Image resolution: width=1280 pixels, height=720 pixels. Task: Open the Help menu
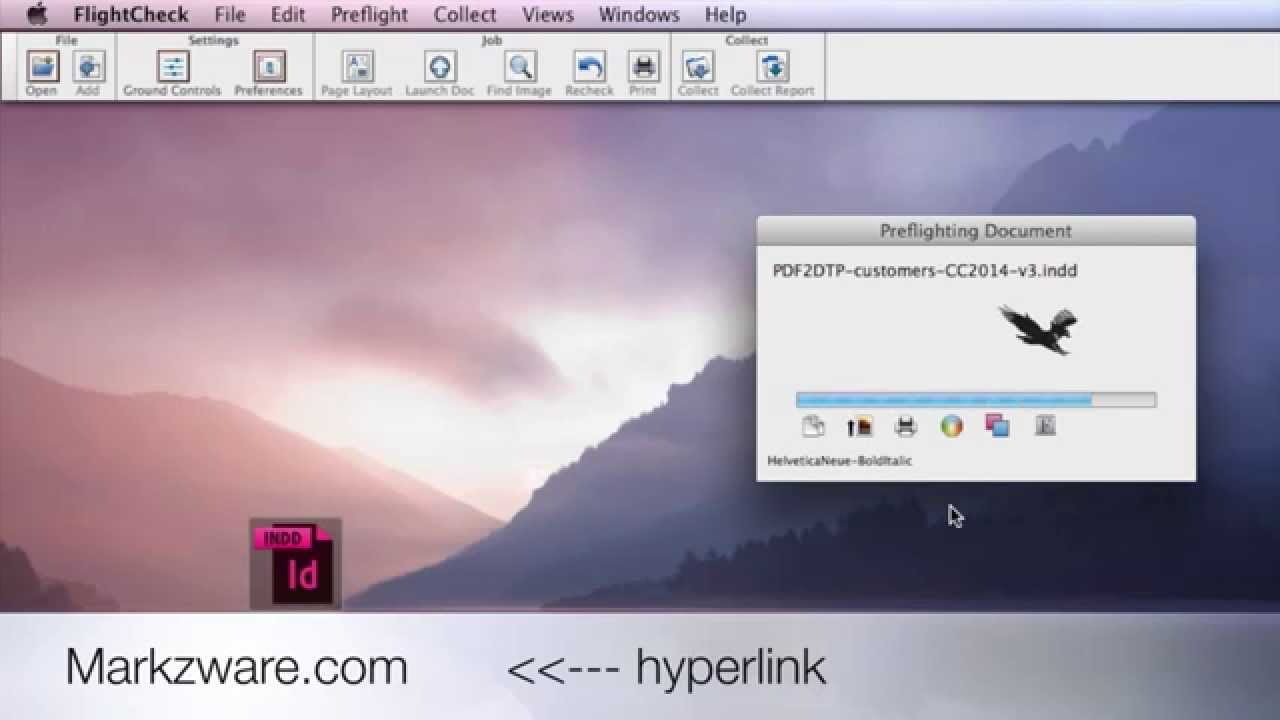pyautogui.click(x=725, y=14)
